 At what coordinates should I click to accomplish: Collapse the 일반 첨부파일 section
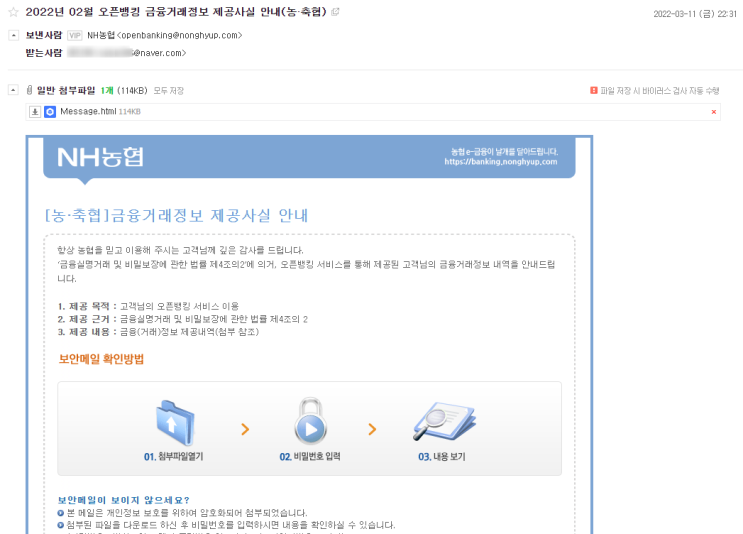(x=14, y=90)
